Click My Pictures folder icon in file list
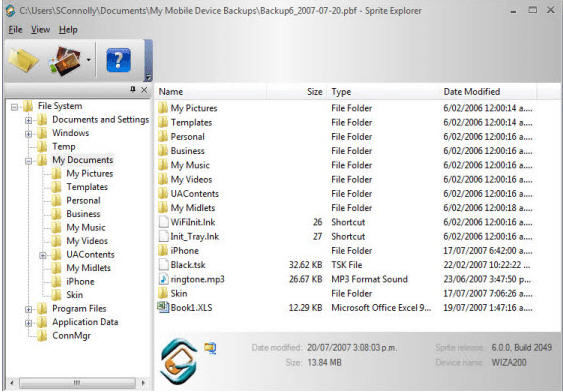The image size is (563, 392). [163, 108]
